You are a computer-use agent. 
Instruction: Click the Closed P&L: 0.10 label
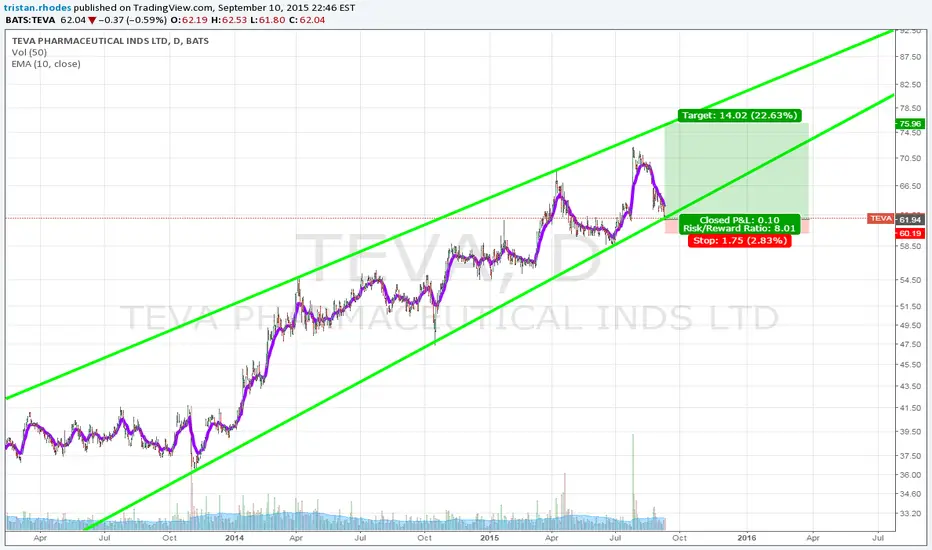[739, 220]
